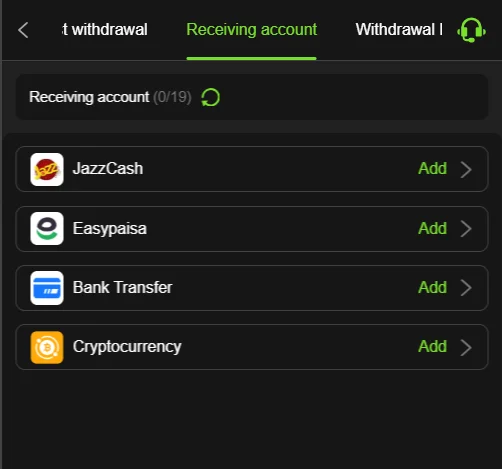Expand Bank Transfer row chevron arrow

coord(466,288)
